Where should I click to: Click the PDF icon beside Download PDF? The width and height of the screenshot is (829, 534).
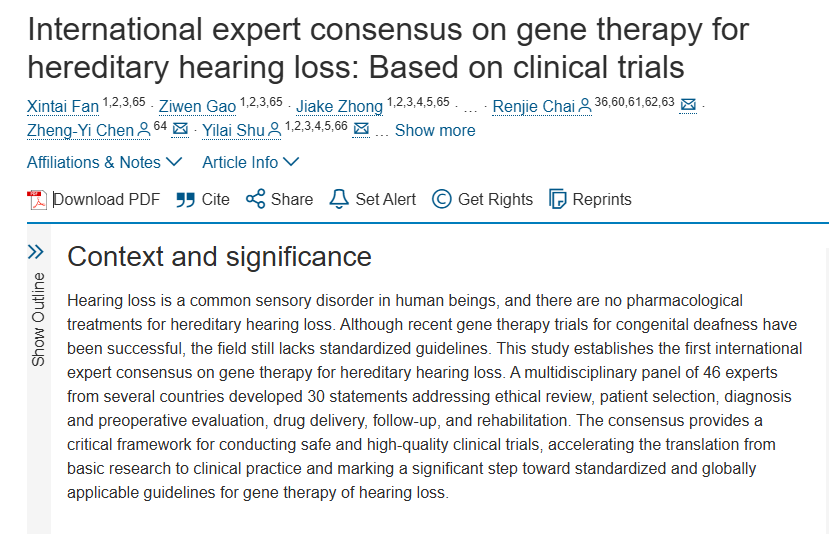coord(37,199)
